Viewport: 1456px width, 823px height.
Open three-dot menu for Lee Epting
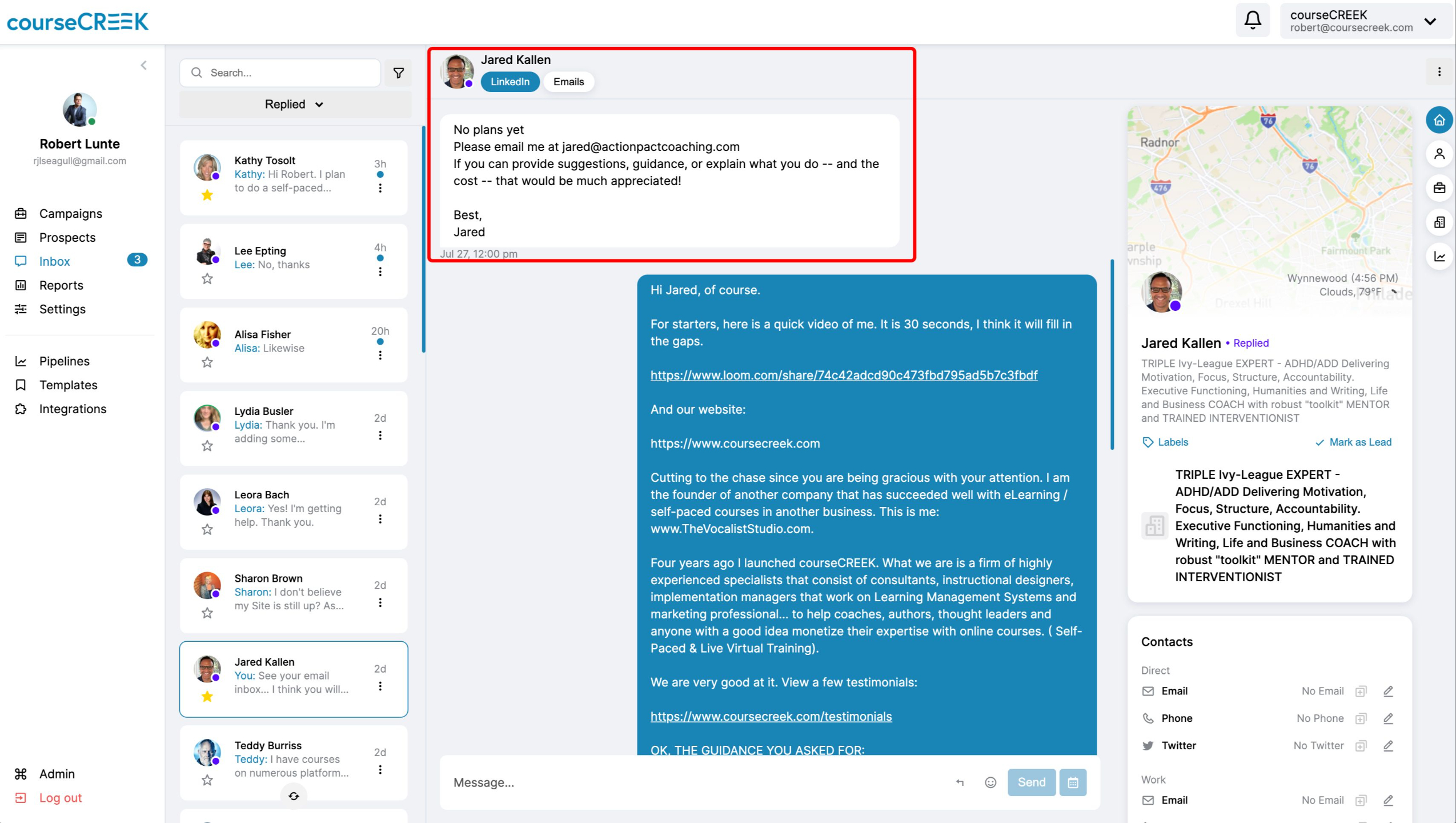tap(380, 272)
